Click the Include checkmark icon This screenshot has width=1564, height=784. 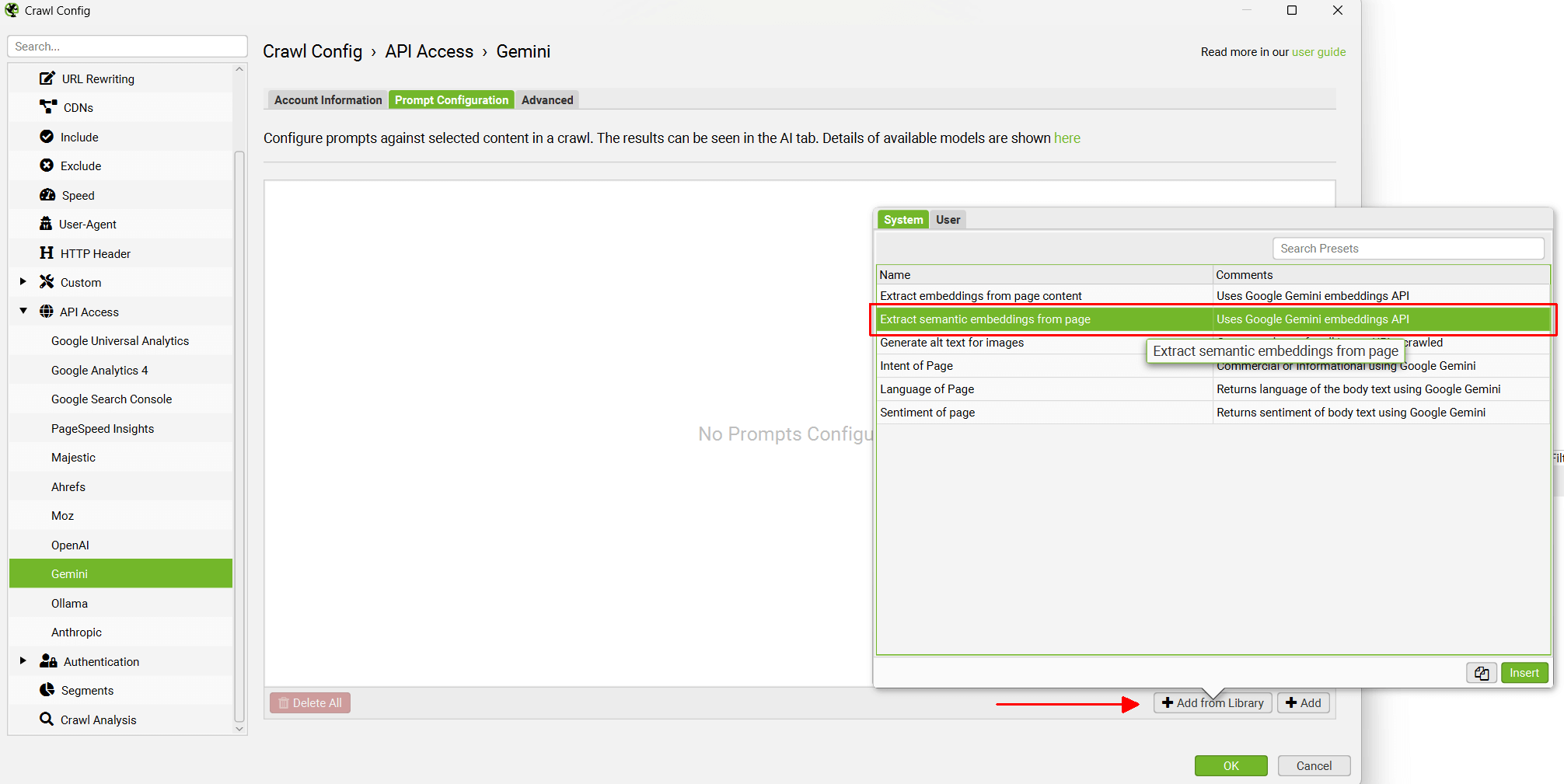click(x=47, y=137)
